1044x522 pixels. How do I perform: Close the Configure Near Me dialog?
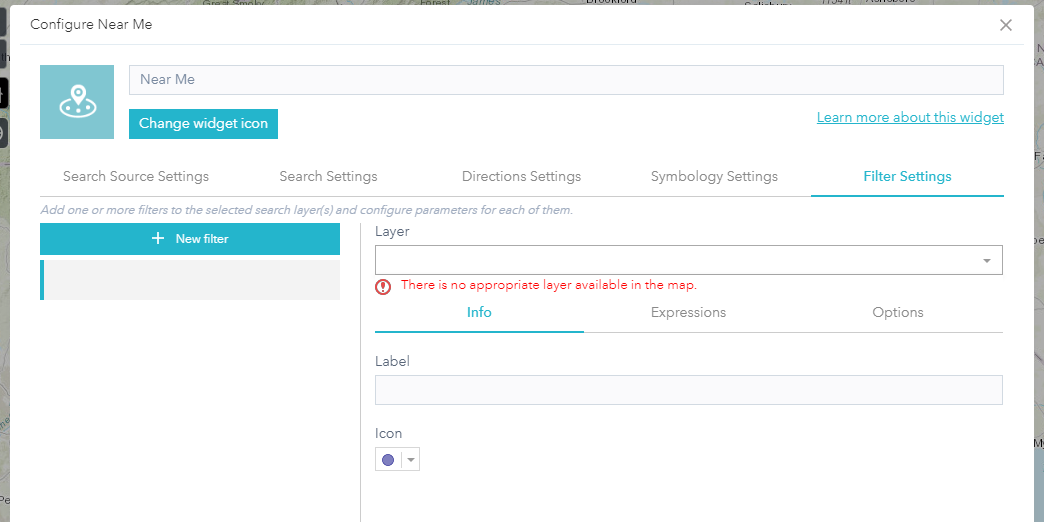pyautogui.click(x=1006, y=25)
